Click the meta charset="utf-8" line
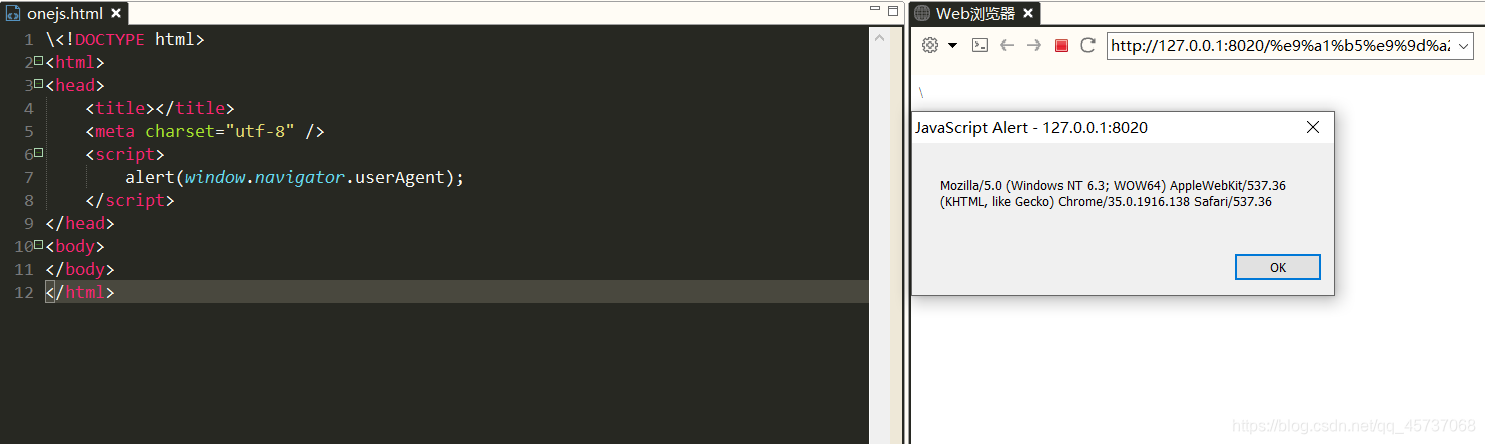This screenshot has width=1485, height=444. [x=205, y=131]
